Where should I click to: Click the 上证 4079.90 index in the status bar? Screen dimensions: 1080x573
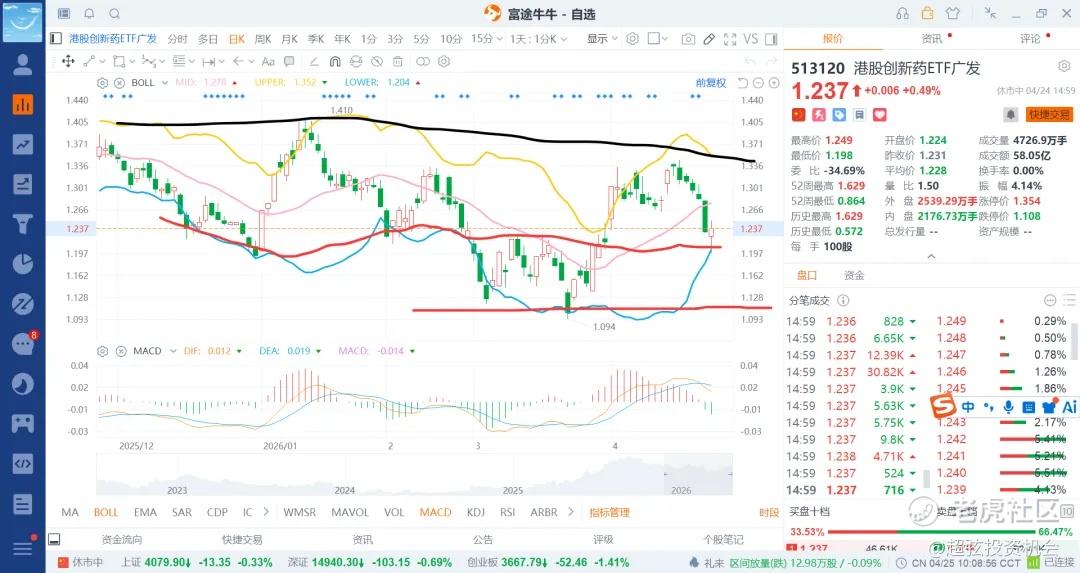pos(196,562)
